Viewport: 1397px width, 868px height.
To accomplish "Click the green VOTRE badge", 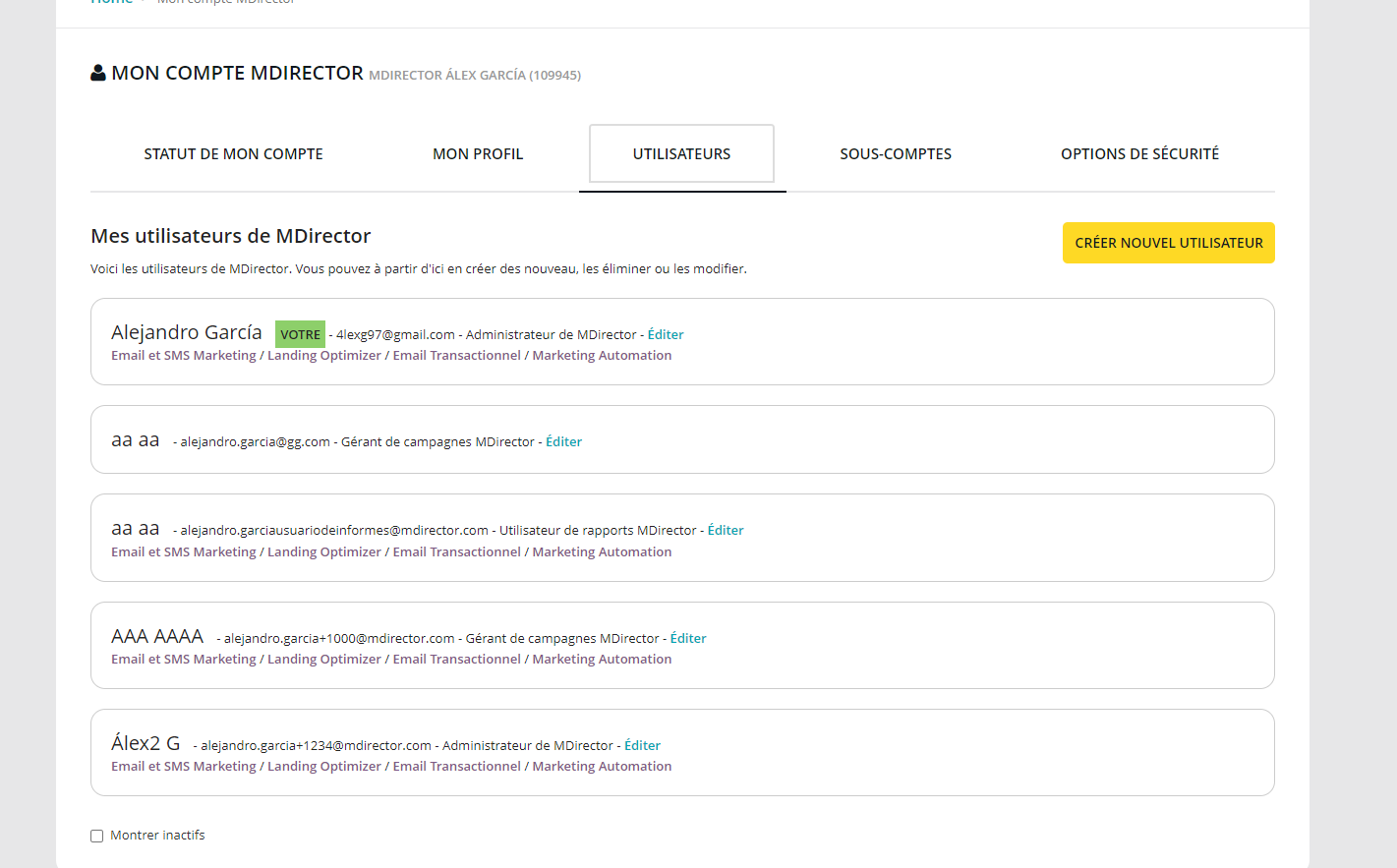I will pyautogui.click(x=300, y=335).
